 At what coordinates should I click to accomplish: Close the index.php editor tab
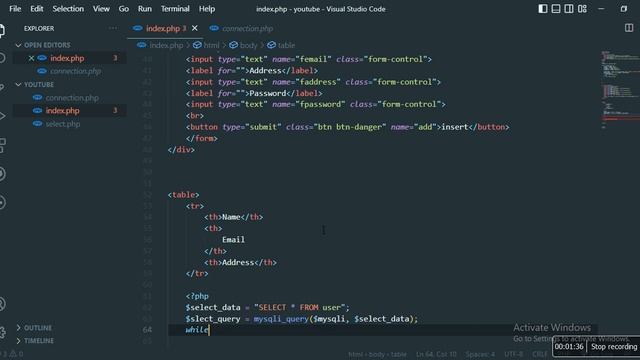[195, 28]
